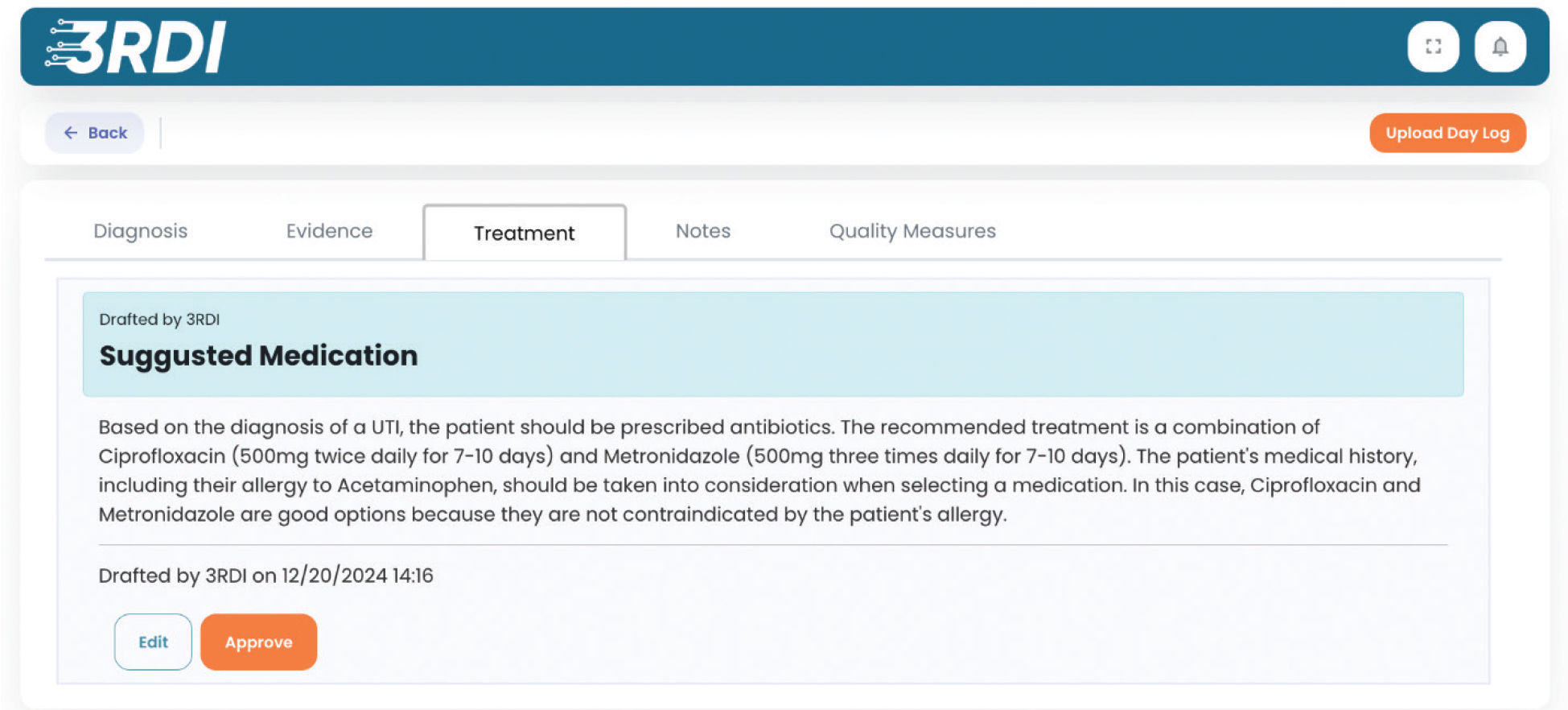Select the Treatment tab
1568x710 pixels.
(x=524, y=233)
